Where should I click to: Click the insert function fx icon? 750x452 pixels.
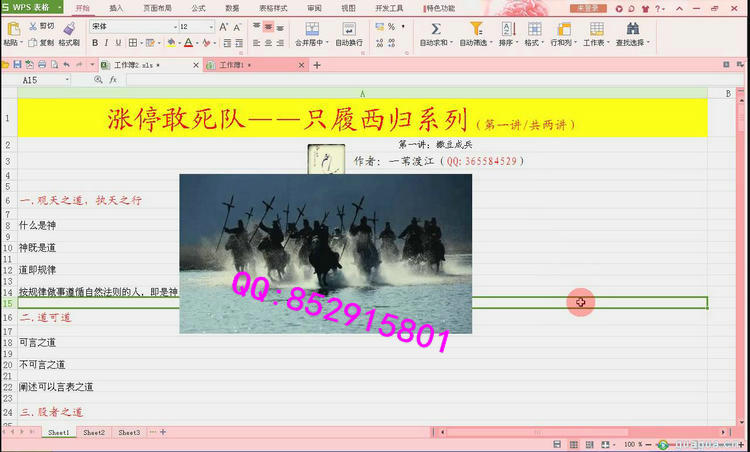pyautogui.click(x=113, y=79)
